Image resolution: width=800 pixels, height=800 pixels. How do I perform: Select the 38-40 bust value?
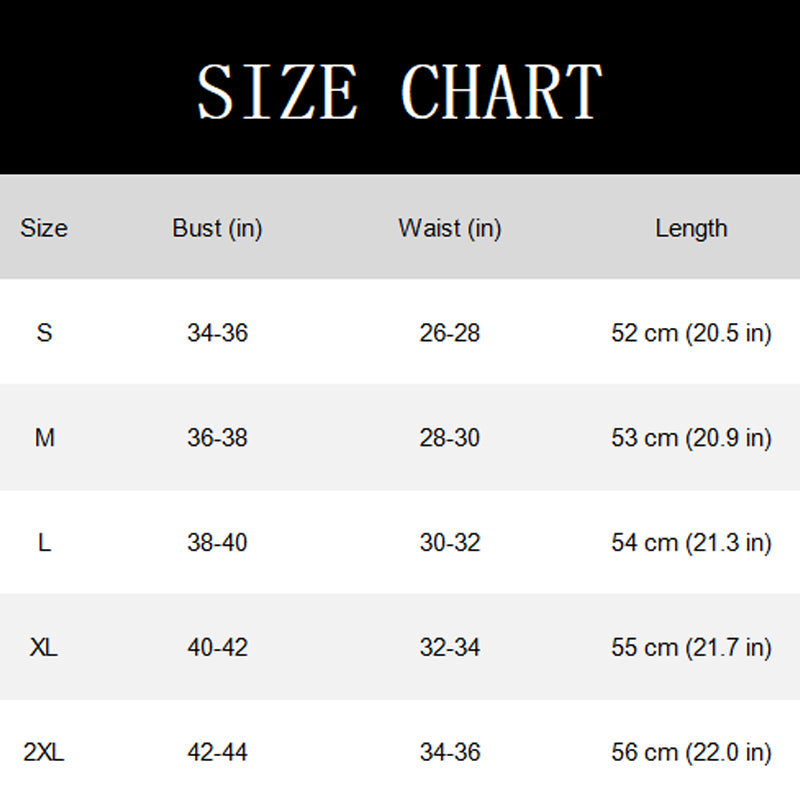click(217, 542)
